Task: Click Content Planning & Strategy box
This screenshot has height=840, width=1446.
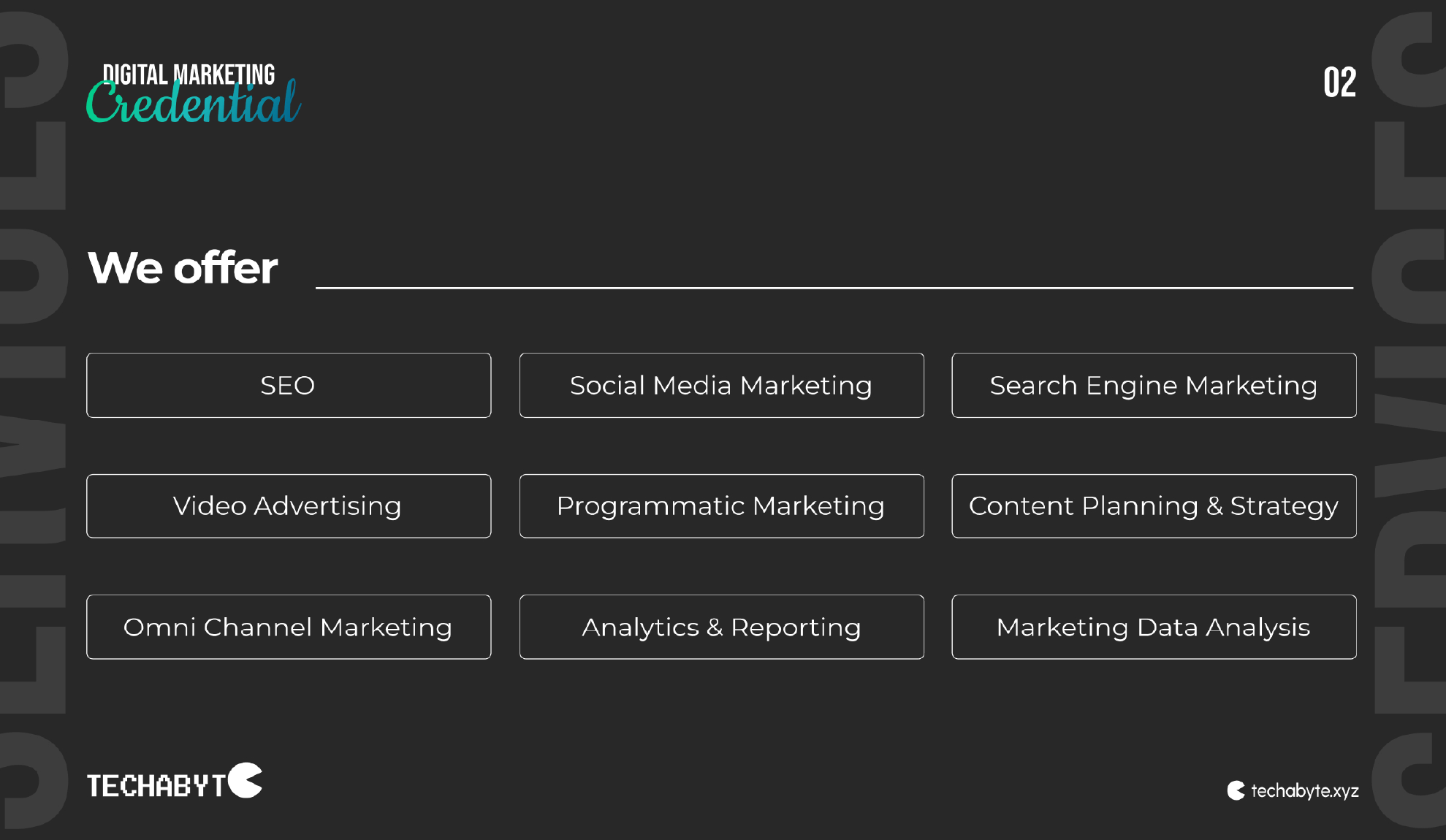Action: tap(1154, 506)
